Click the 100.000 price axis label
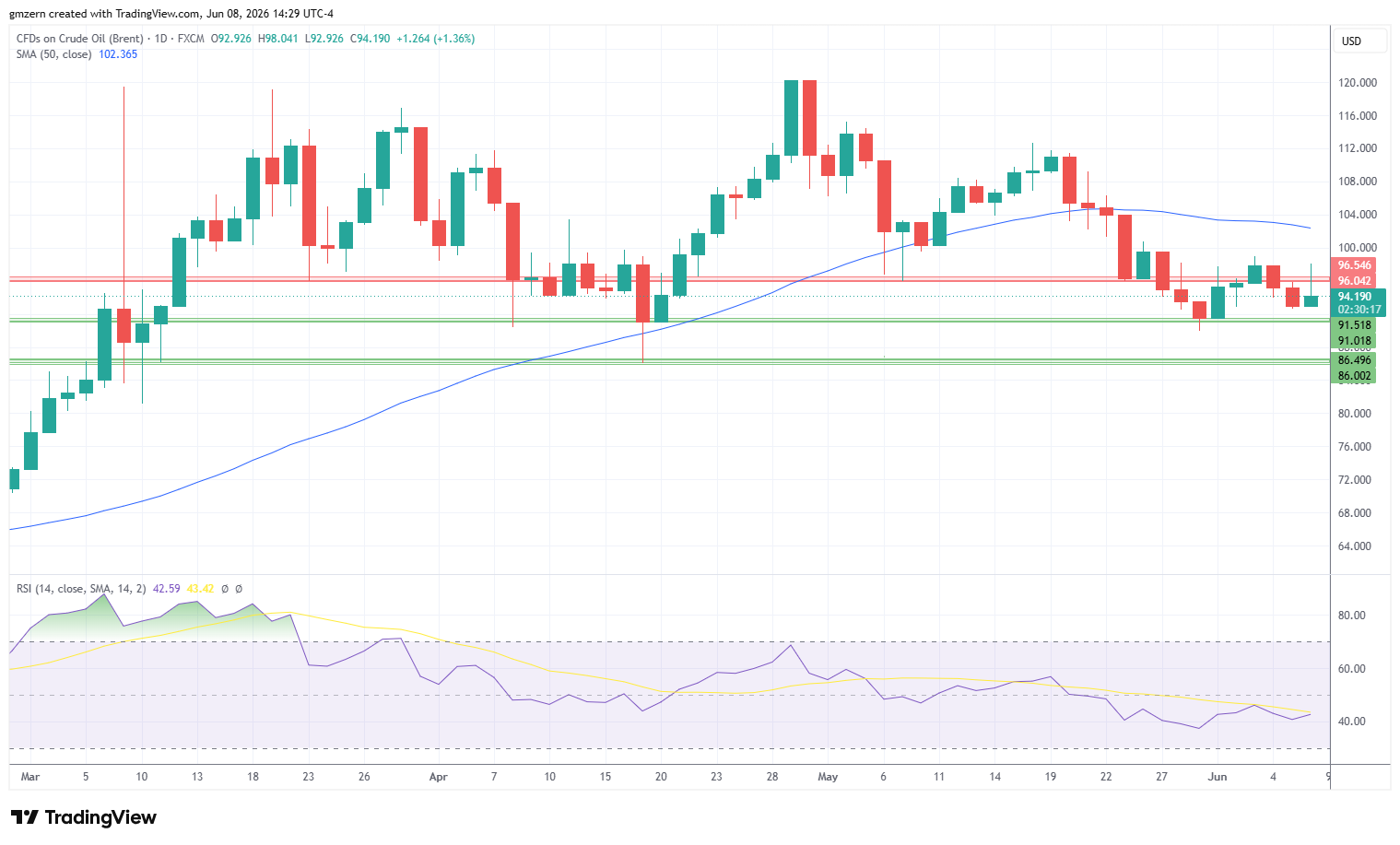The height and width of the screenshot is (845, 1400). (1358, 248)
